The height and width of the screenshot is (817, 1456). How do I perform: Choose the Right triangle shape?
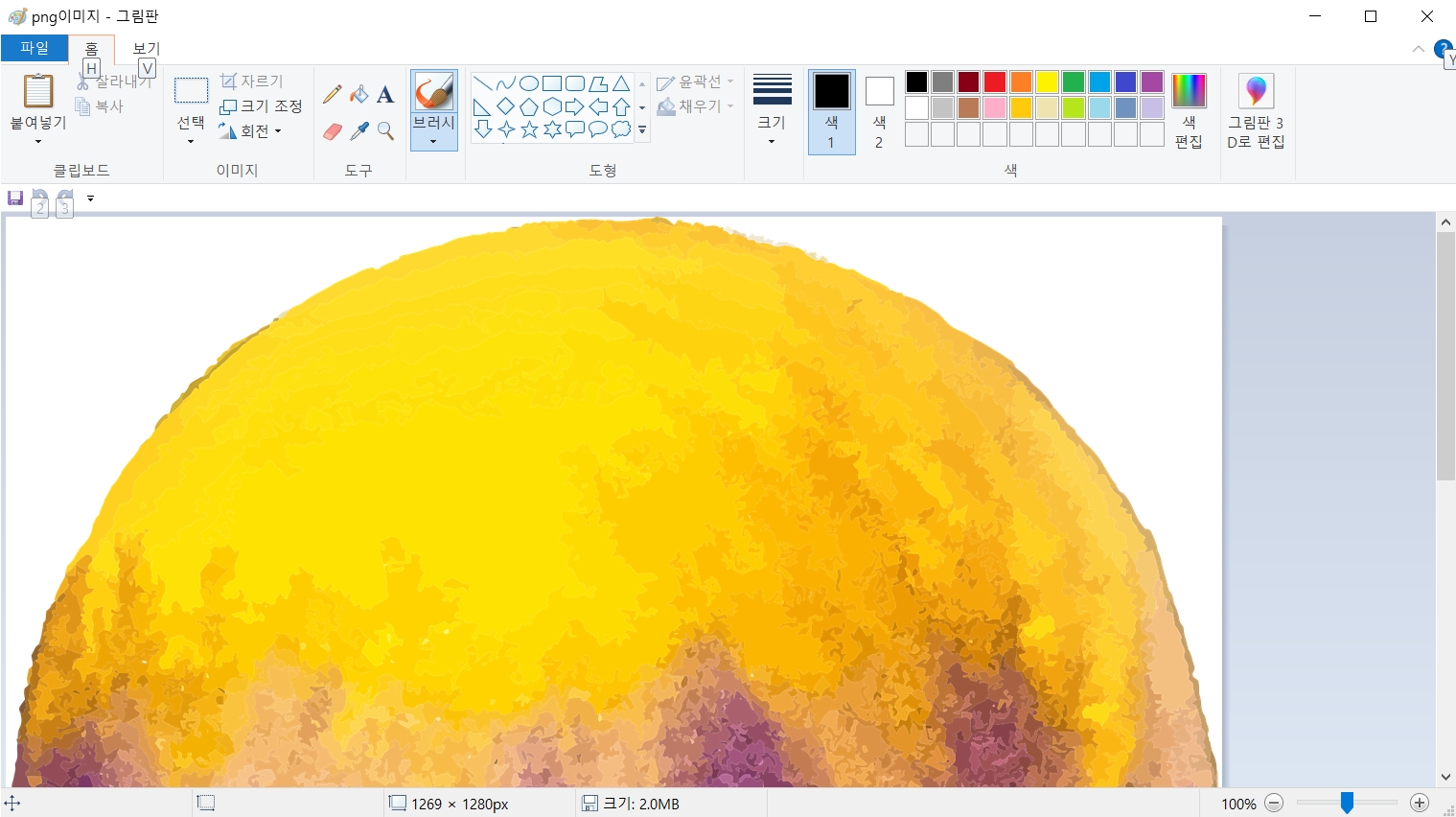point(483,106)
